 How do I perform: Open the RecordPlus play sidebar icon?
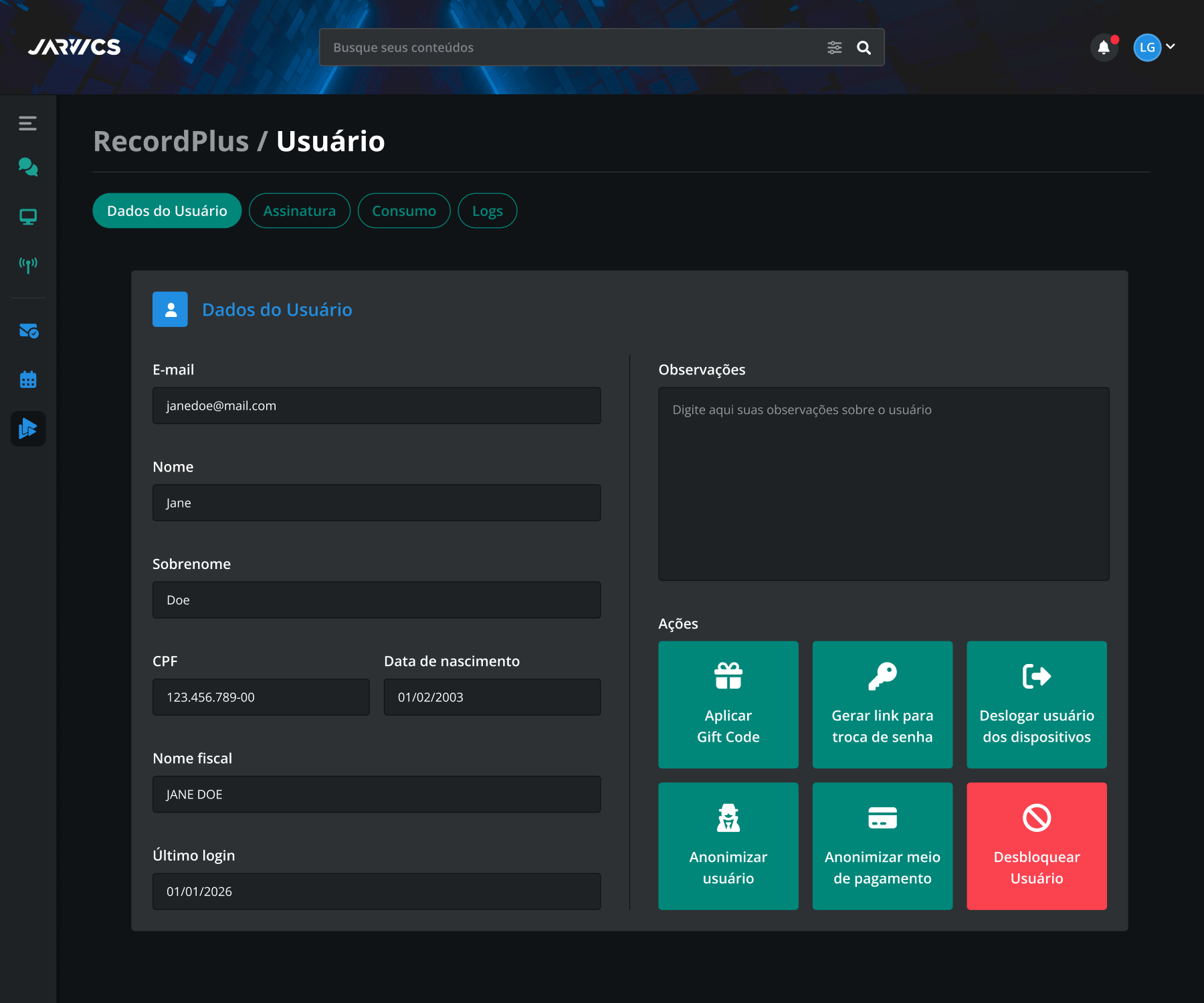pyautogui.click(x=28, y=429)
